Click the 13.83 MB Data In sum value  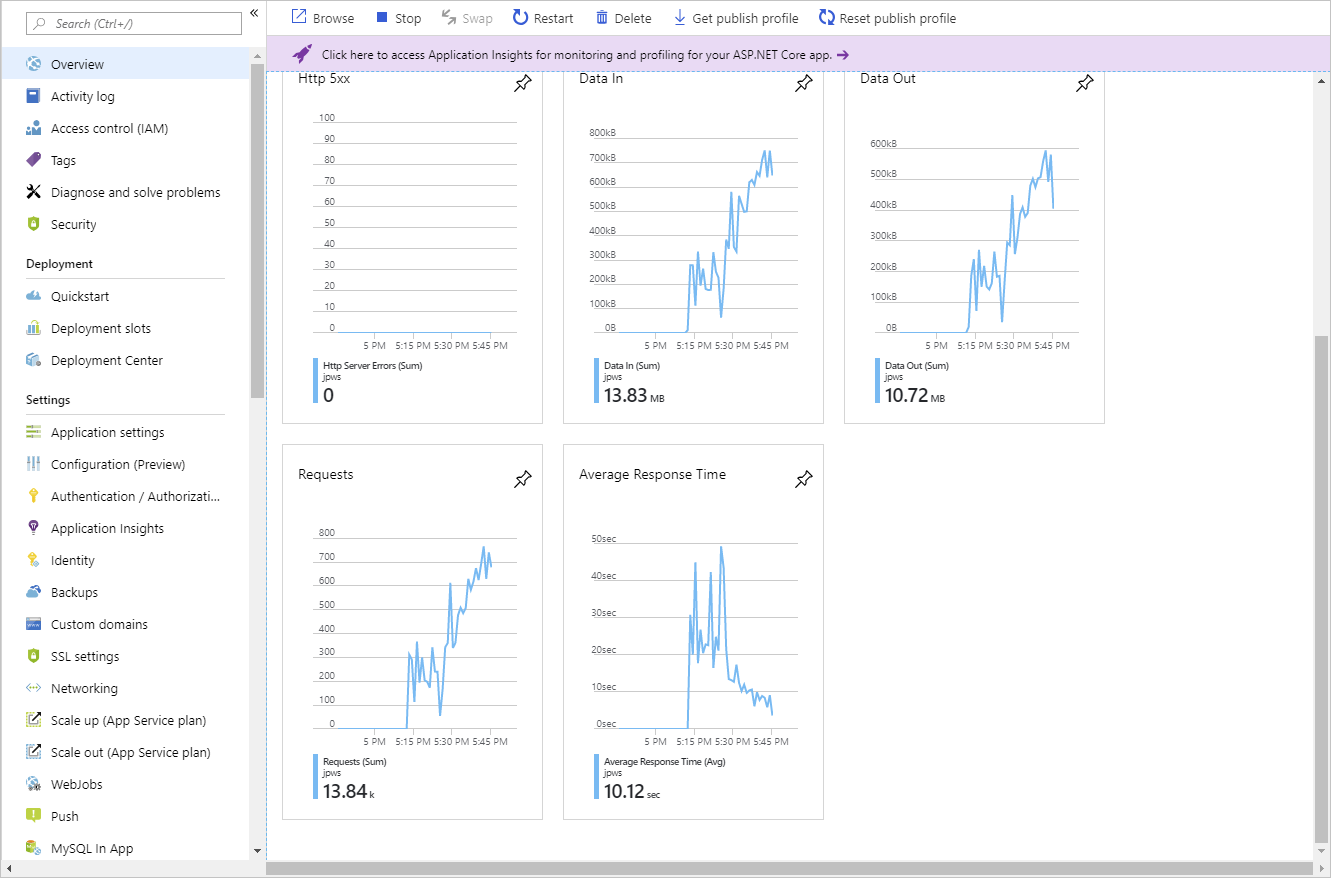[634, 397]
